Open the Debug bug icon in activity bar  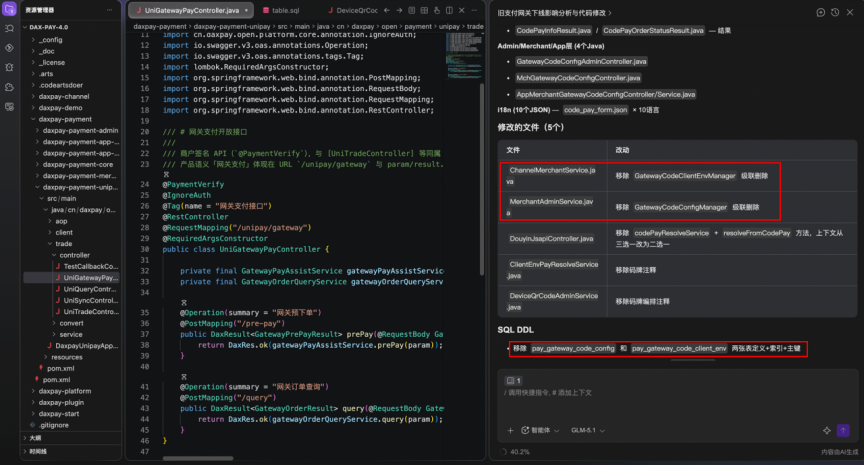(9, 67)
